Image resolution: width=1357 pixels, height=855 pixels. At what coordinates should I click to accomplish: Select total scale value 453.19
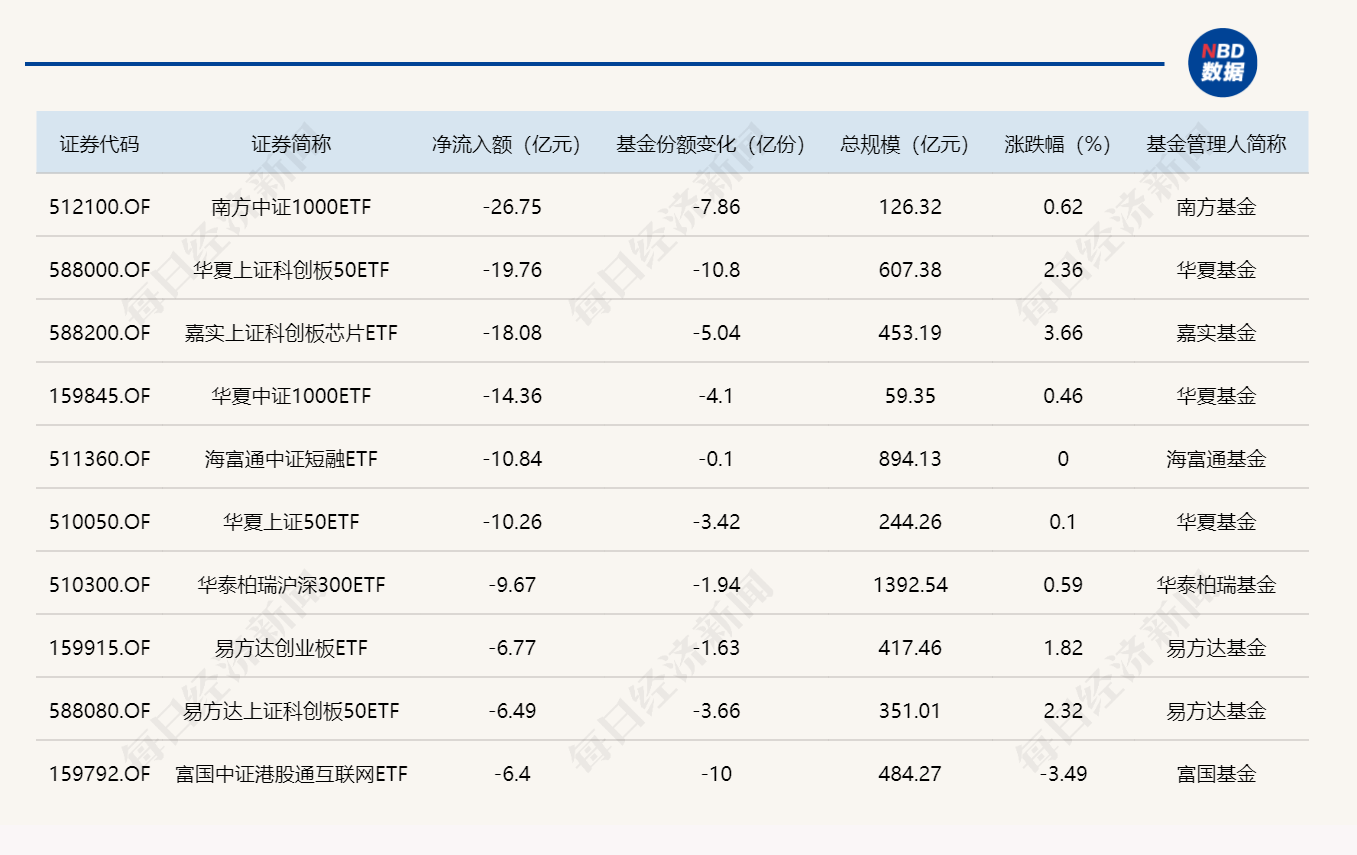(x=910, y=333)
